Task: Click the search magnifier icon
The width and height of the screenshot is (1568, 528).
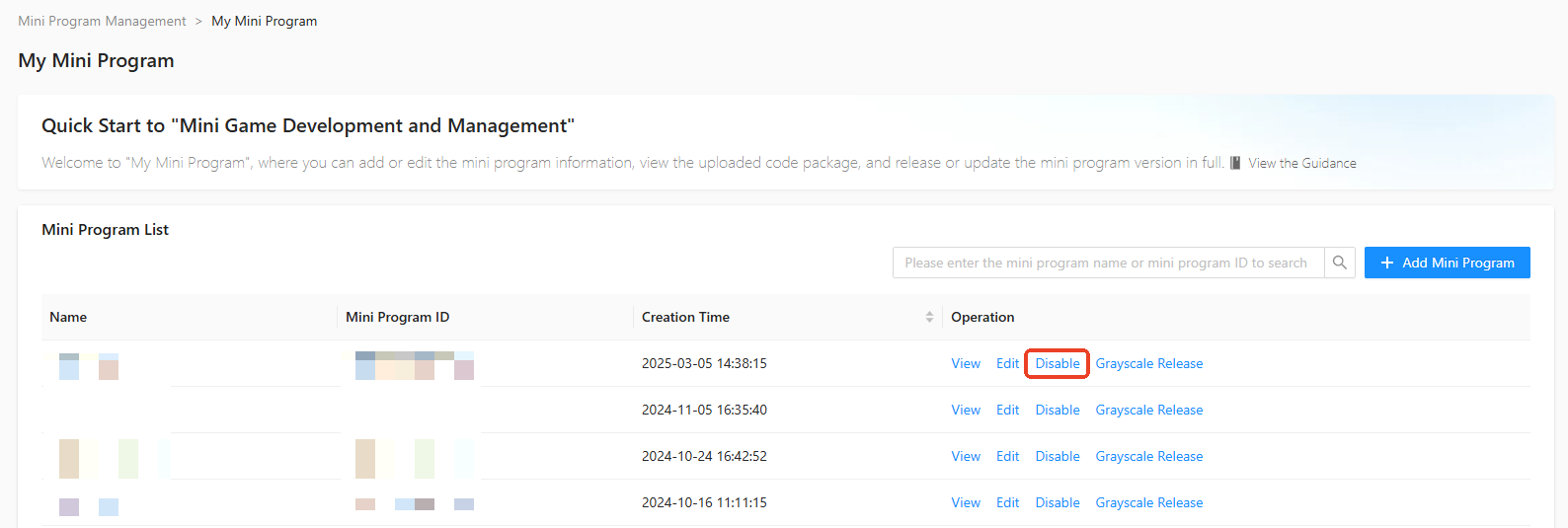Action: tap(1340, 263)
